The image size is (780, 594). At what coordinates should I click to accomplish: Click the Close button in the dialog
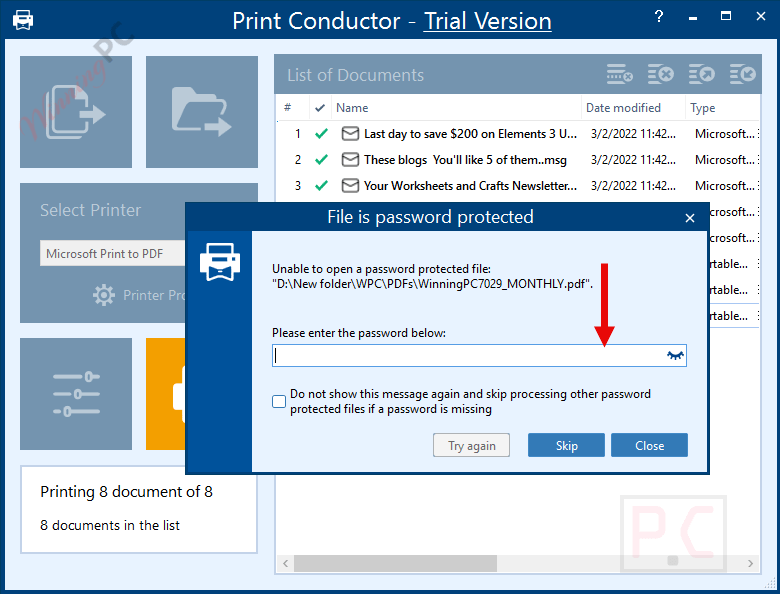[649, 445]
